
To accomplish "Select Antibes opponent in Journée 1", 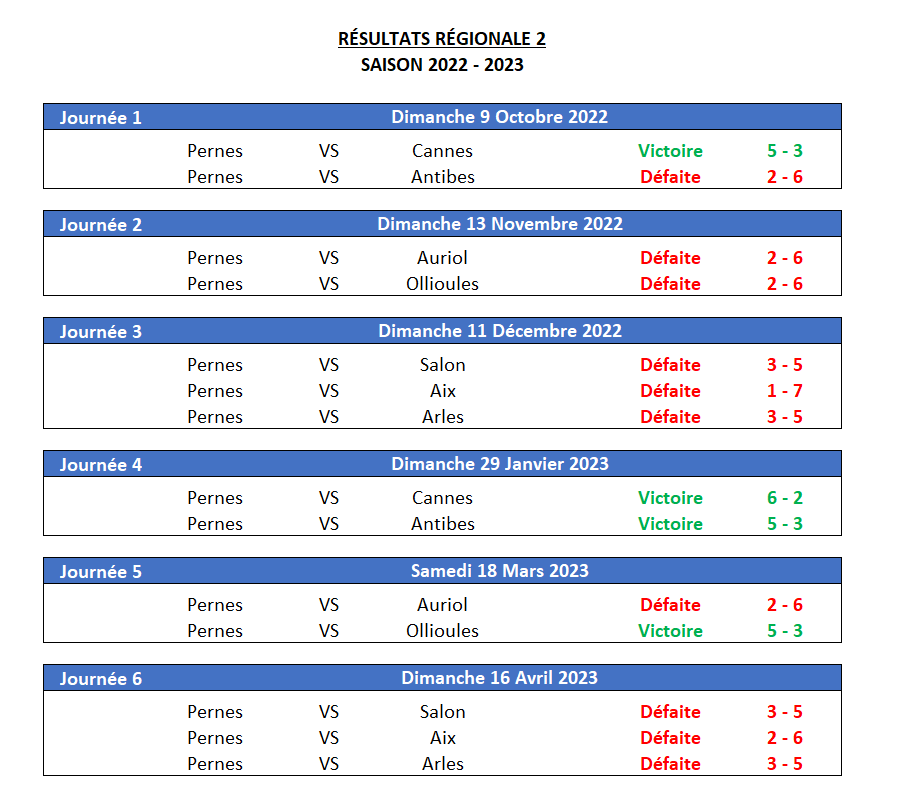I will point(443,177).
